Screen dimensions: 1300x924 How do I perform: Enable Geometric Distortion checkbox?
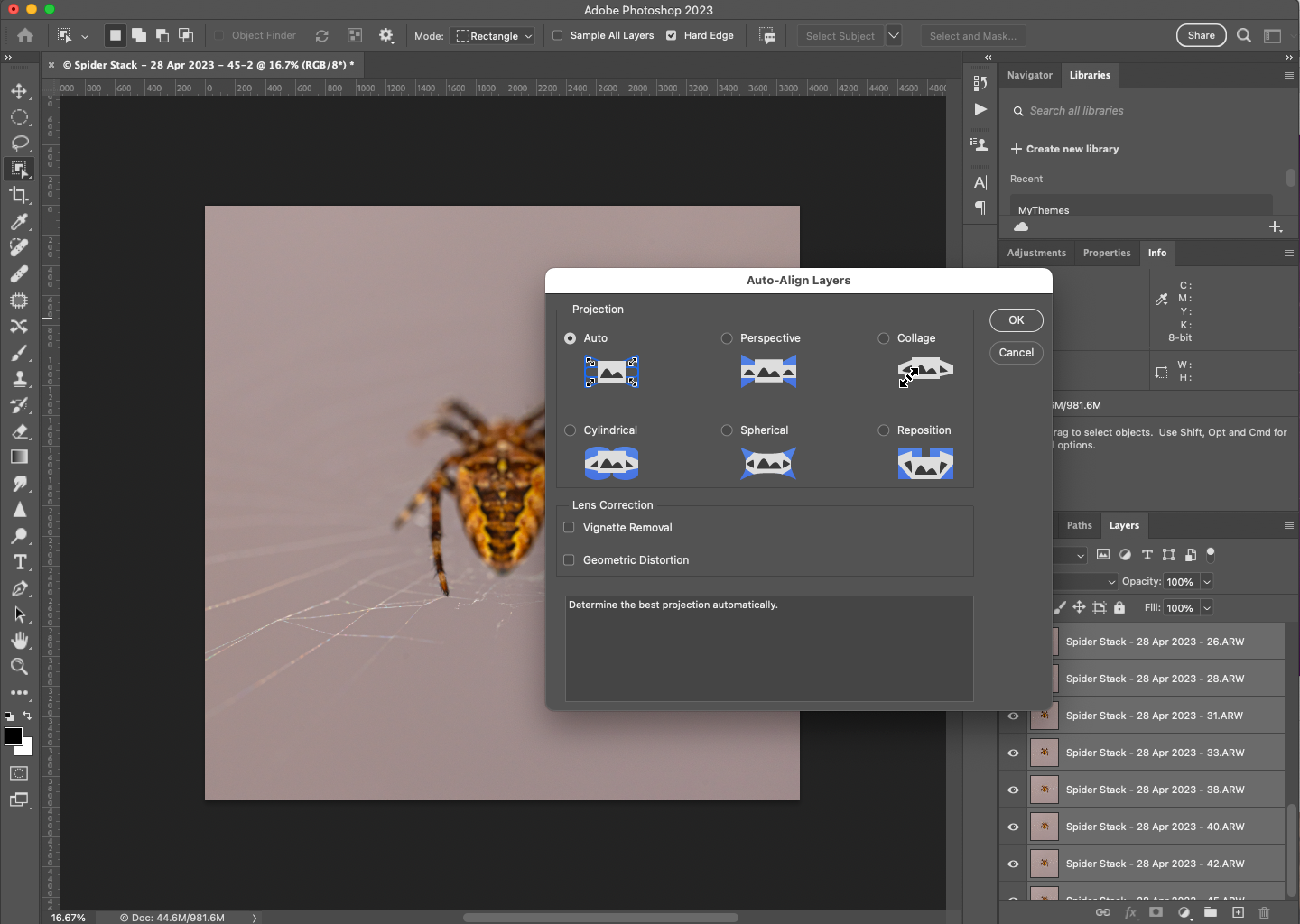pos(569,560)
